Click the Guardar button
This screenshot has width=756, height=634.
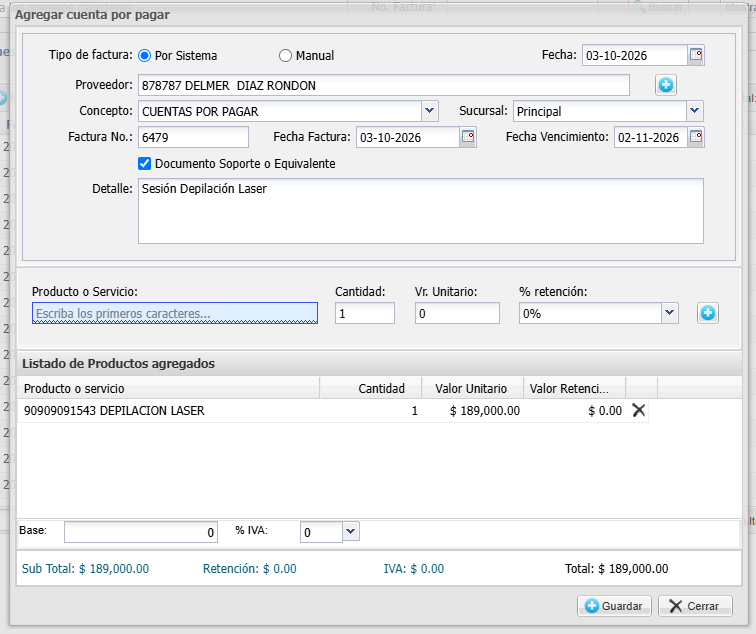point(614,606)
